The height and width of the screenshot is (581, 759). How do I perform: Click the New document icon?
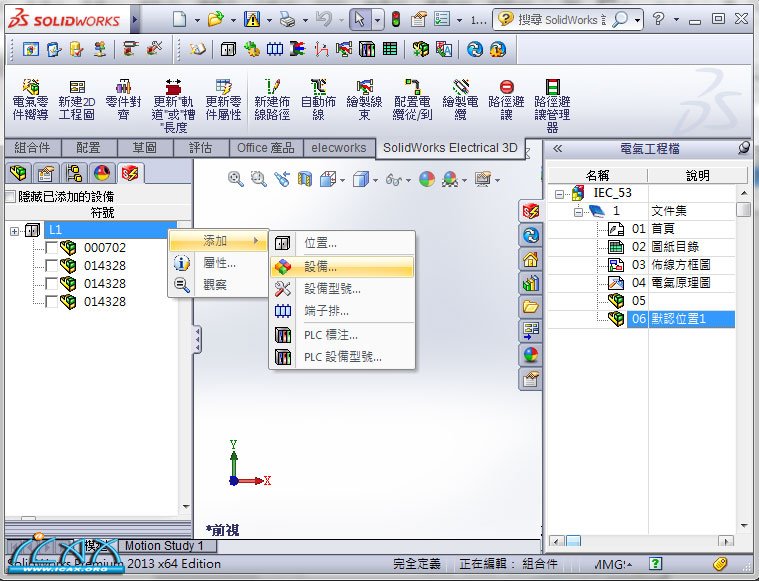(180, 19)
